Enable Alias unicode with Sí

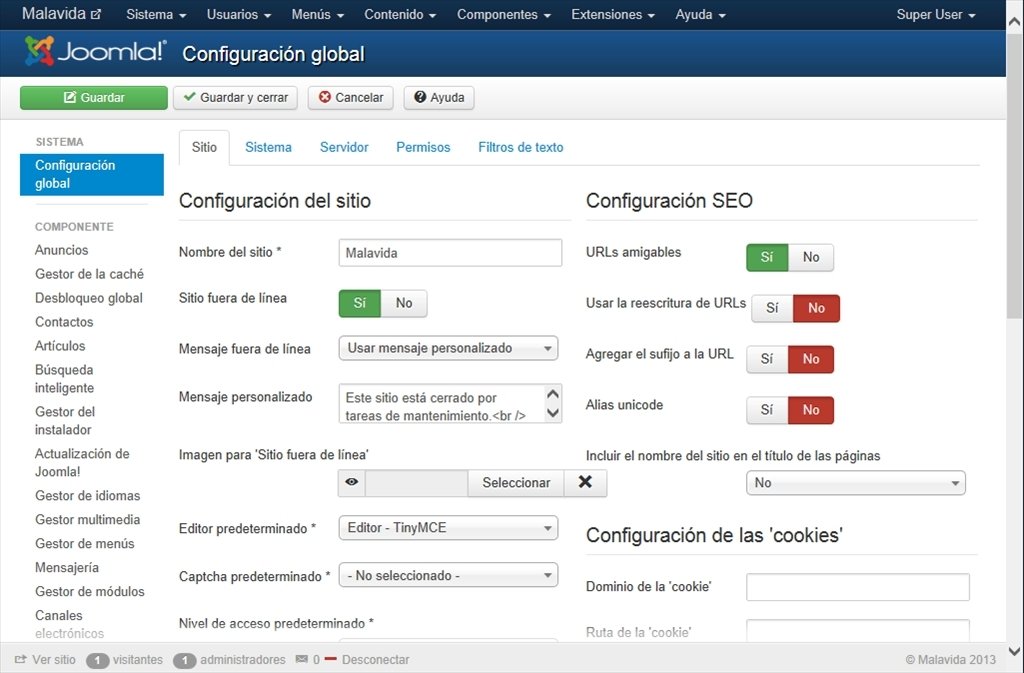click(767, 410)
